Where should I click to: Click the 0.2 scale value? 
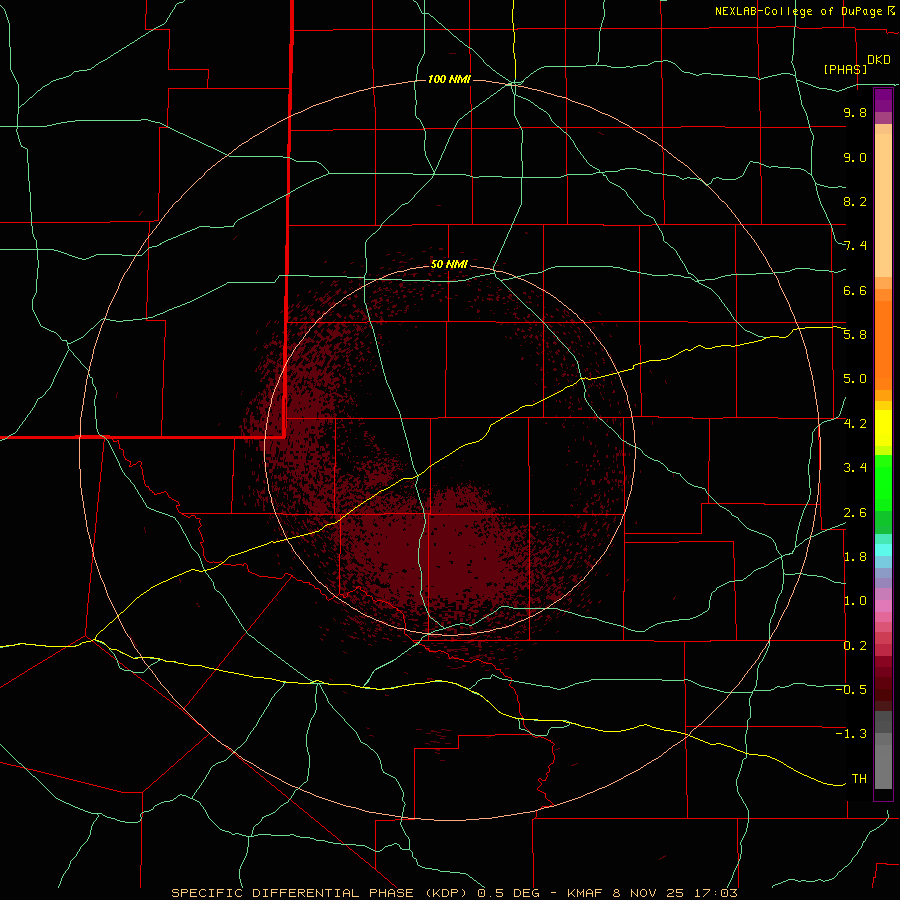pos(855,646)
